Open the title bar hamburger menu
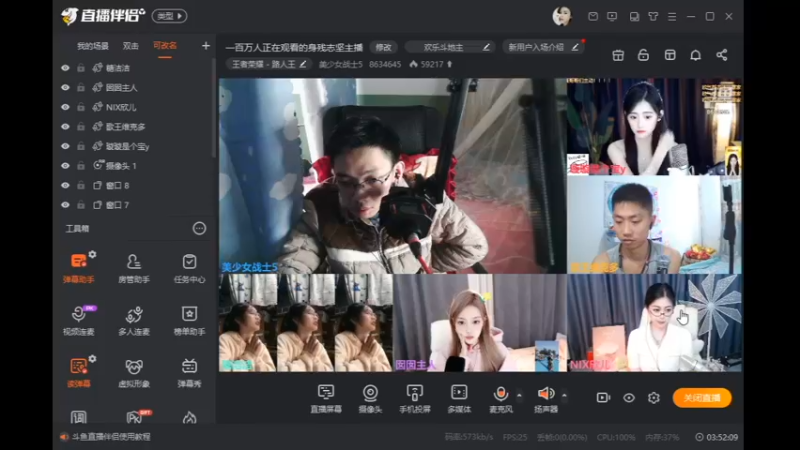Viewport: 800px width, 450px height. point(672,16)
